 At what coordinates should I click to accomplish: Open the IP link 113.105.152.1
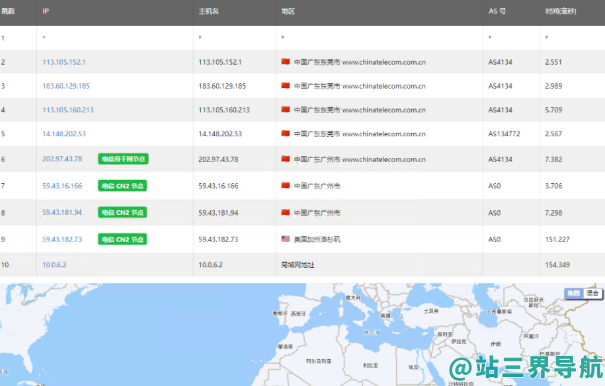click(64, 62)
